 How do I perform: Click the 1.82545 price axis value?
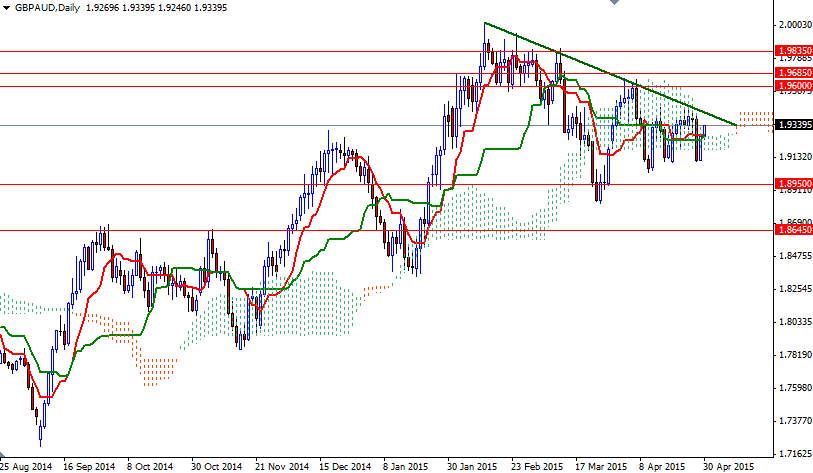tap(795, 289)
